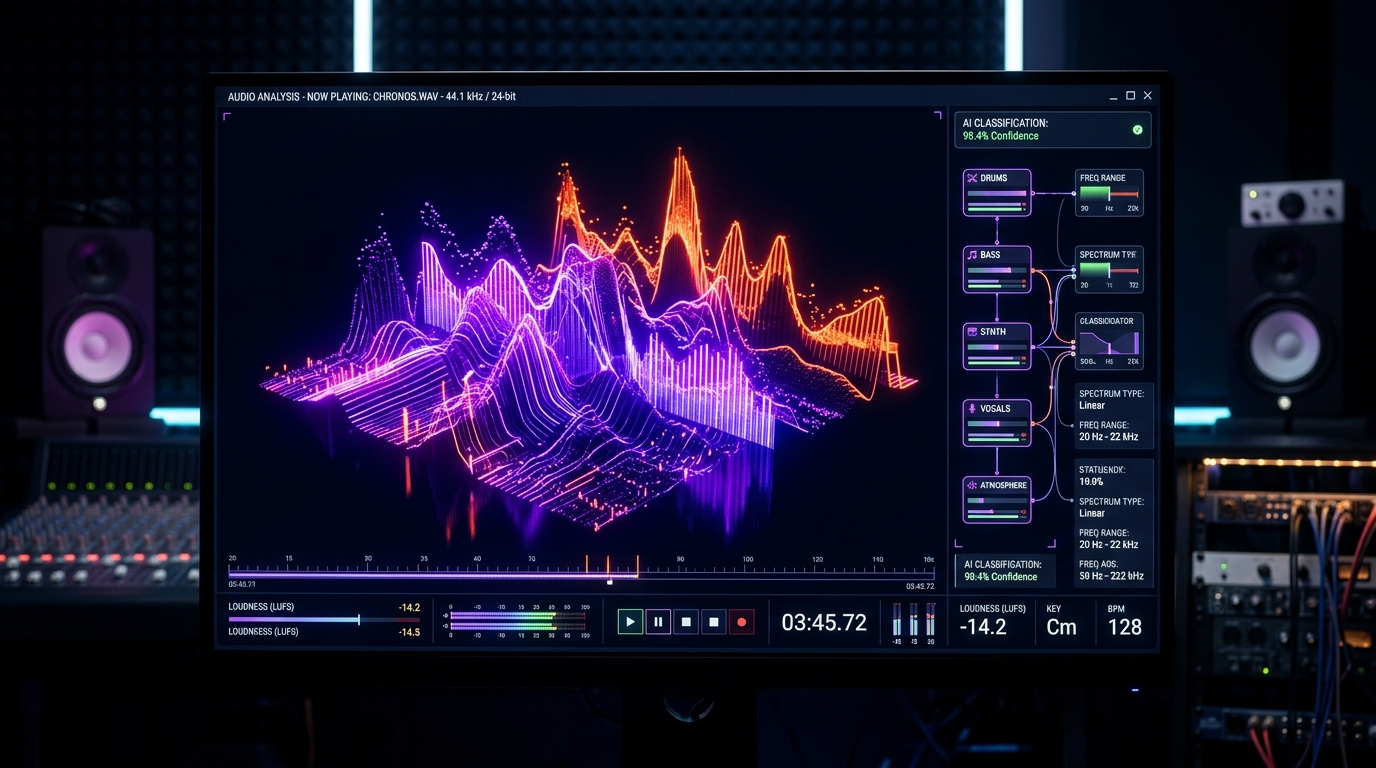The image size is (1376, 768).
Task: Click the orange -14.2 loudness value
Action: (409, 607)
